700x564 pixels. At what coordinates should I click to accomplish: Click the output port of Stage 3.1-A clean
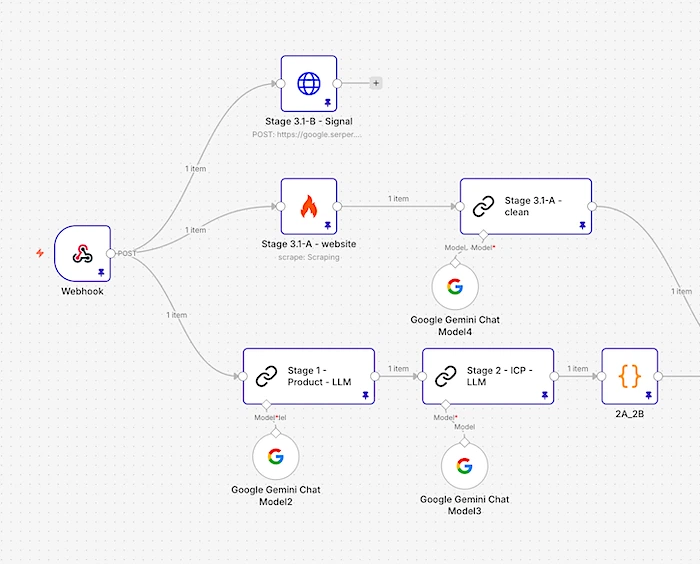tap(592, 207)
